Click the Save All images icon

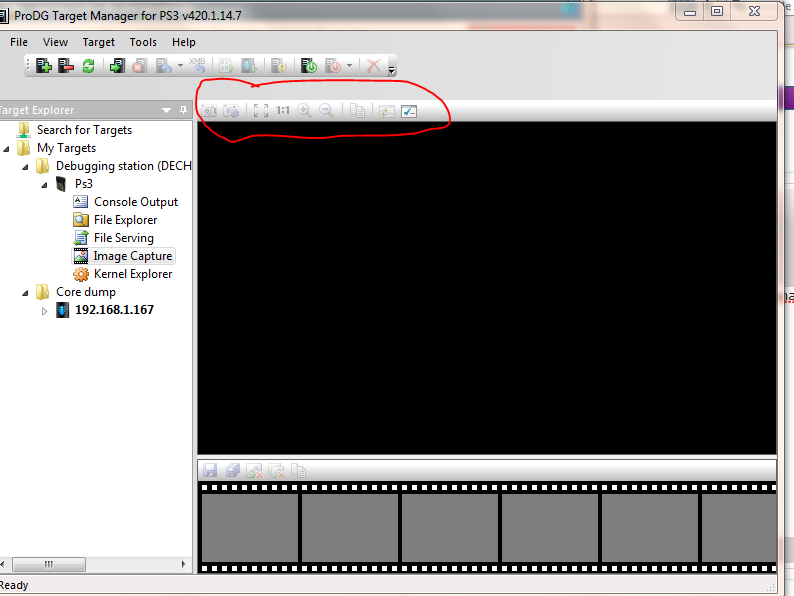[x=233, y=470]
